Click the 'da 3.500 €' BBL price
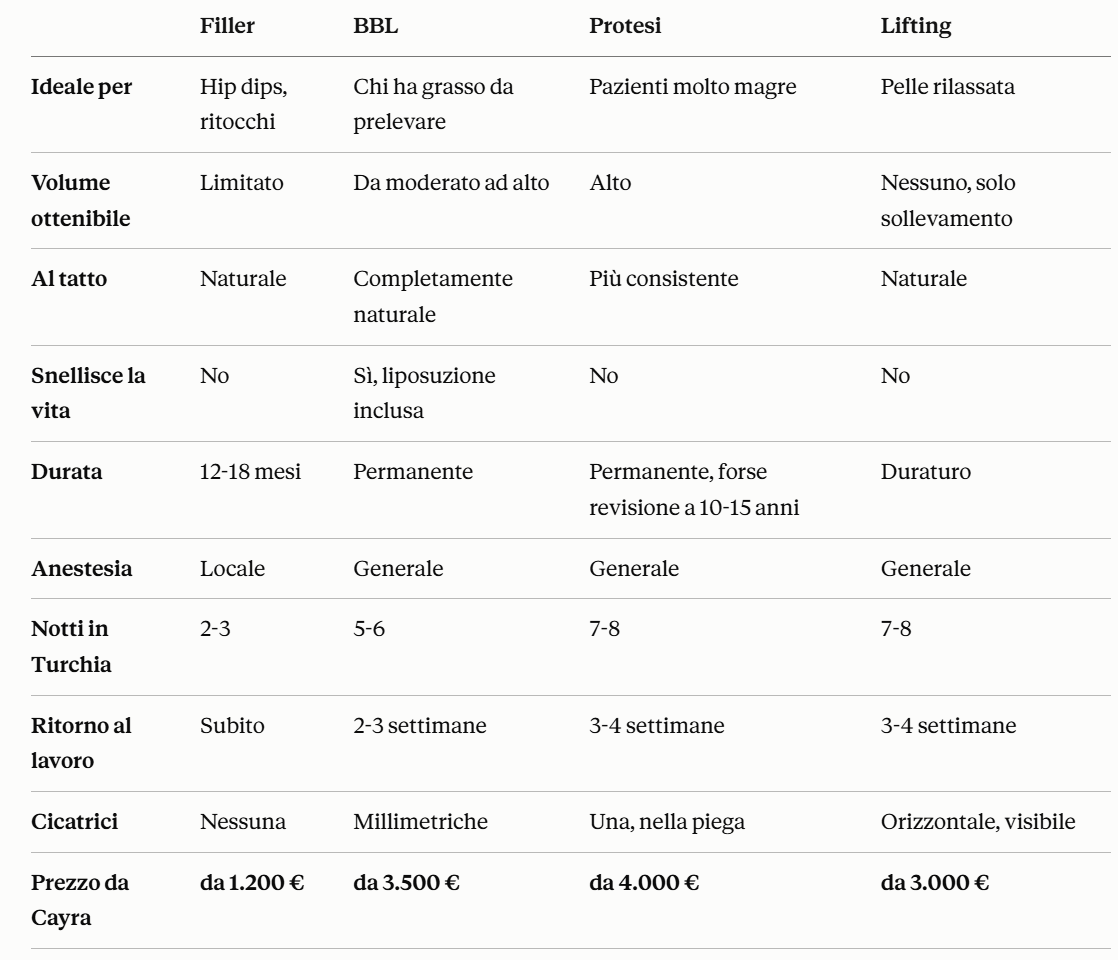 (406, 883)
